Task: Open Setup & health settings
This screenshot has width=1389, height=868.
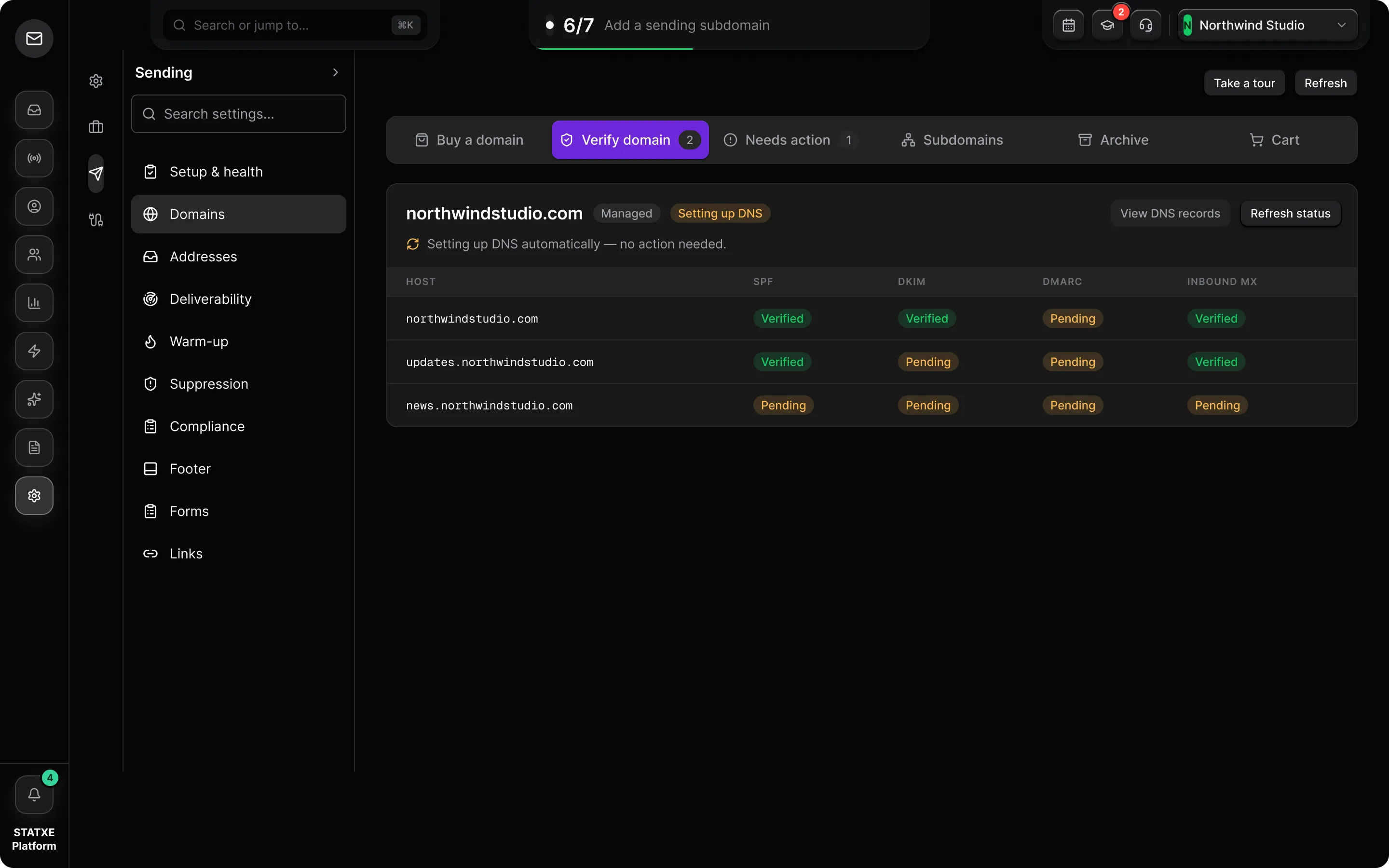Action: tap(239, 172)
